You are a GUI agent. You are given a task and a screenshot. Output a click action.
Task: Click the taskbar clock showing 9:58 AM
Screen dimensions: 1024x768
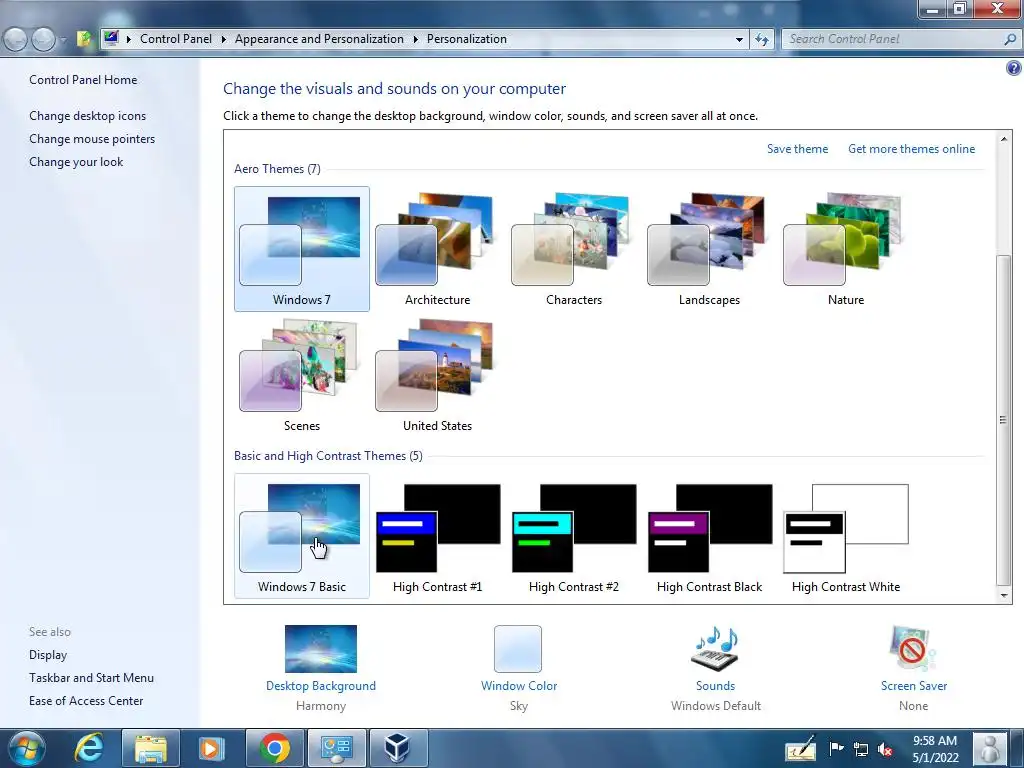[935, 749]
